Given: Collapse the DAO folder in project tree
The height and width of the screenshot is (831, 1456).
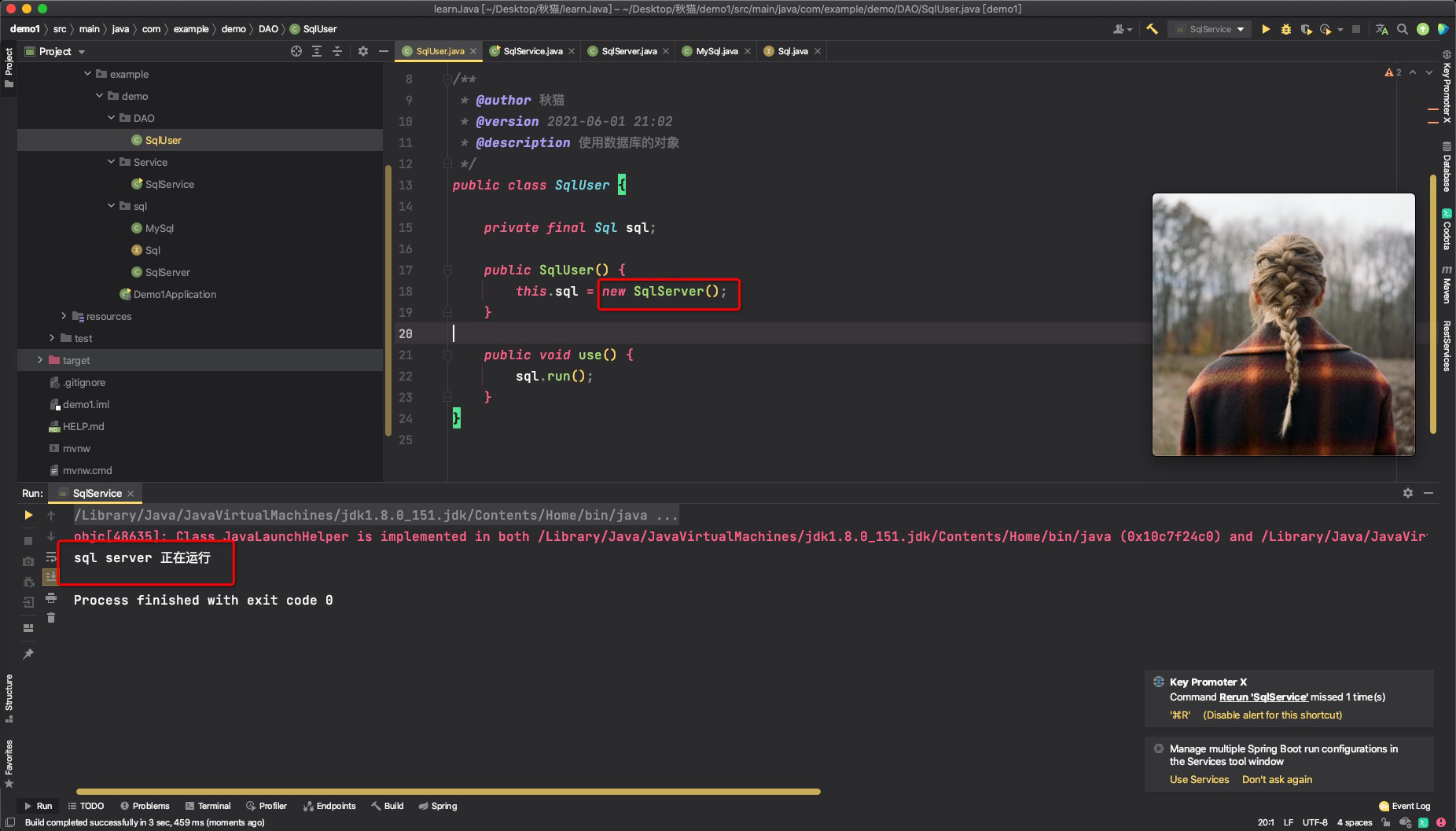Looking at the screenshot, I should point(111,118).
